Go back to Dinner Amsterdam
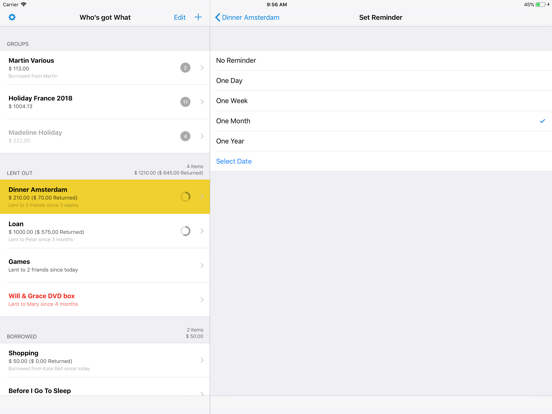 click(x=247, y=17)
